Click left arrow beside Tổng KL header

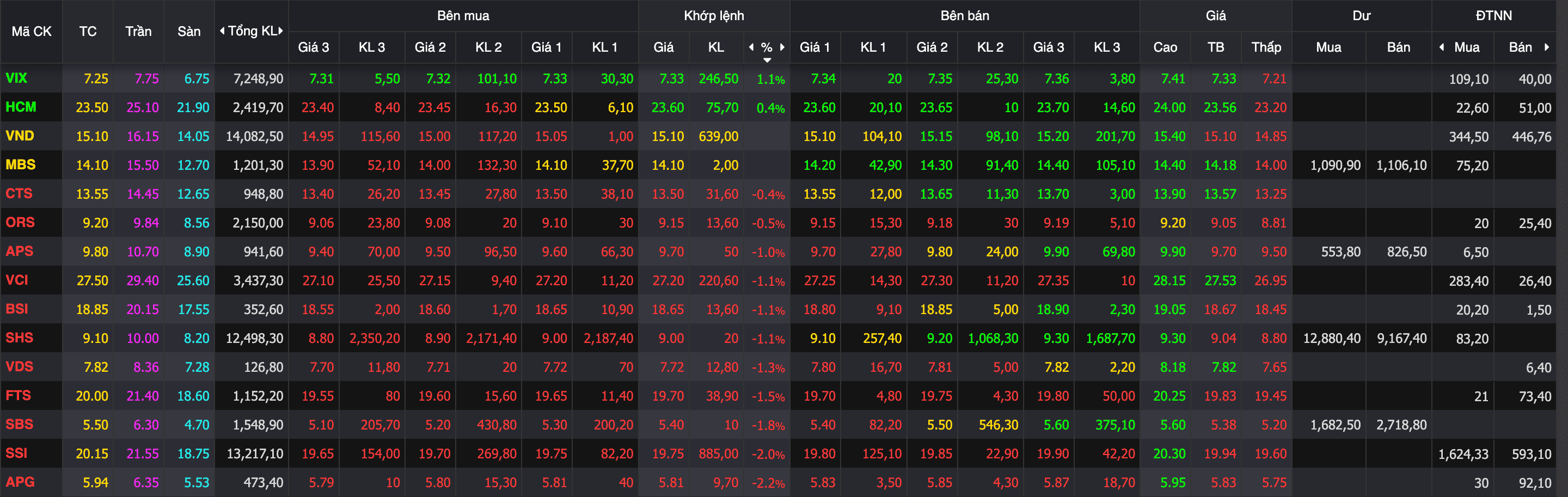click(x=222, y=31)
